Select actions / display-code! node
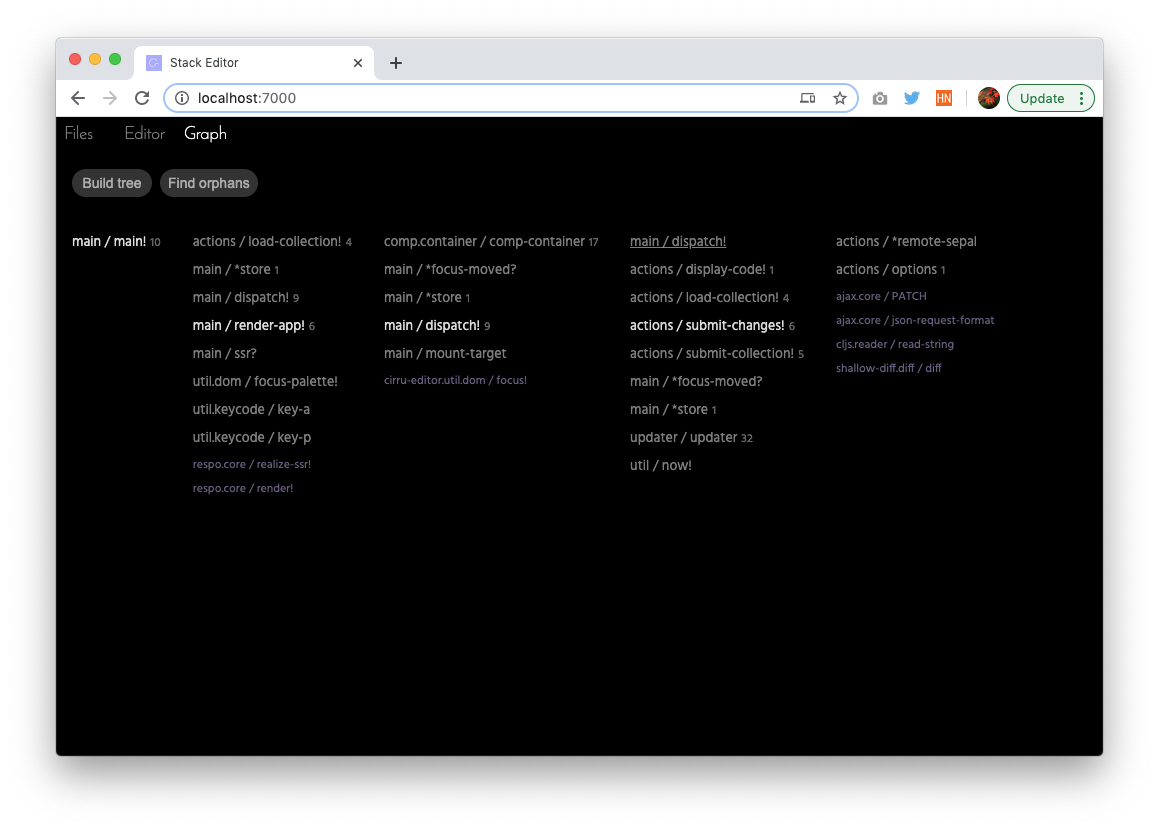Viewport: 1159px width, 830px height. coord(701,270)
